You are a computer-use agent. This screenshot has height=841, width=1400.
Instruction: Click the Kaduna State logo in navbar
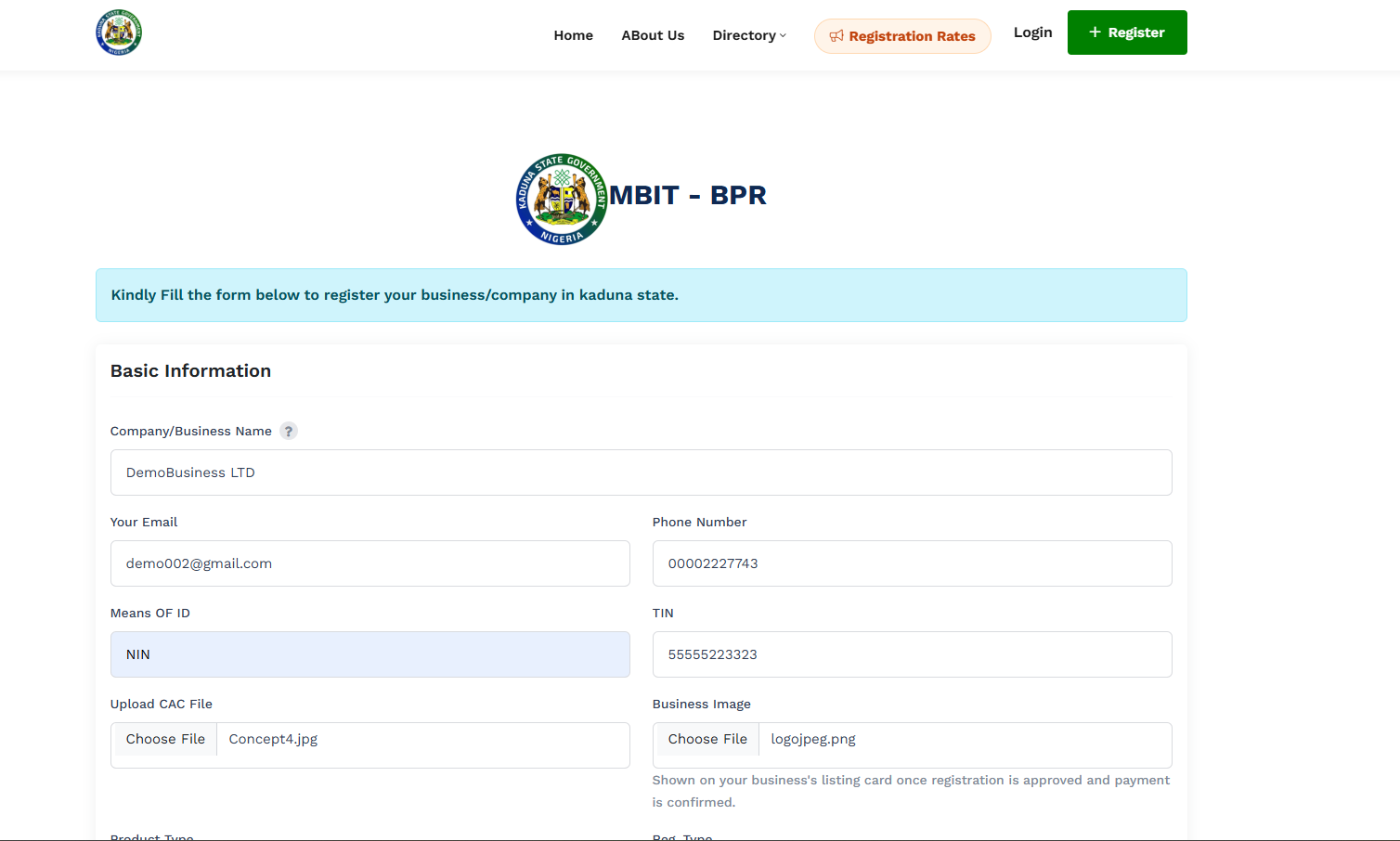click(118, 32)
